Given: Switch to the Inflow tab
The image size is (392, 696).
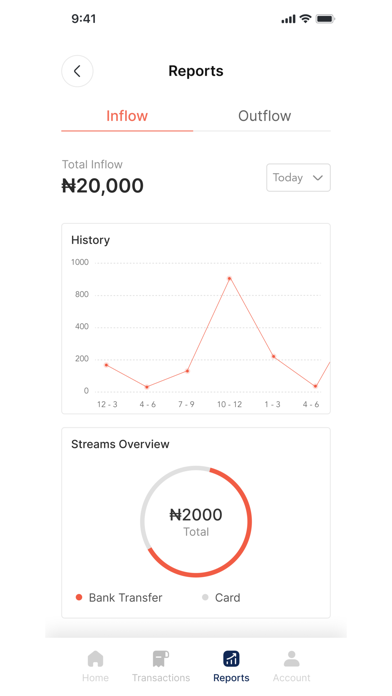Looking at the screenshot, I should (127, 116).
